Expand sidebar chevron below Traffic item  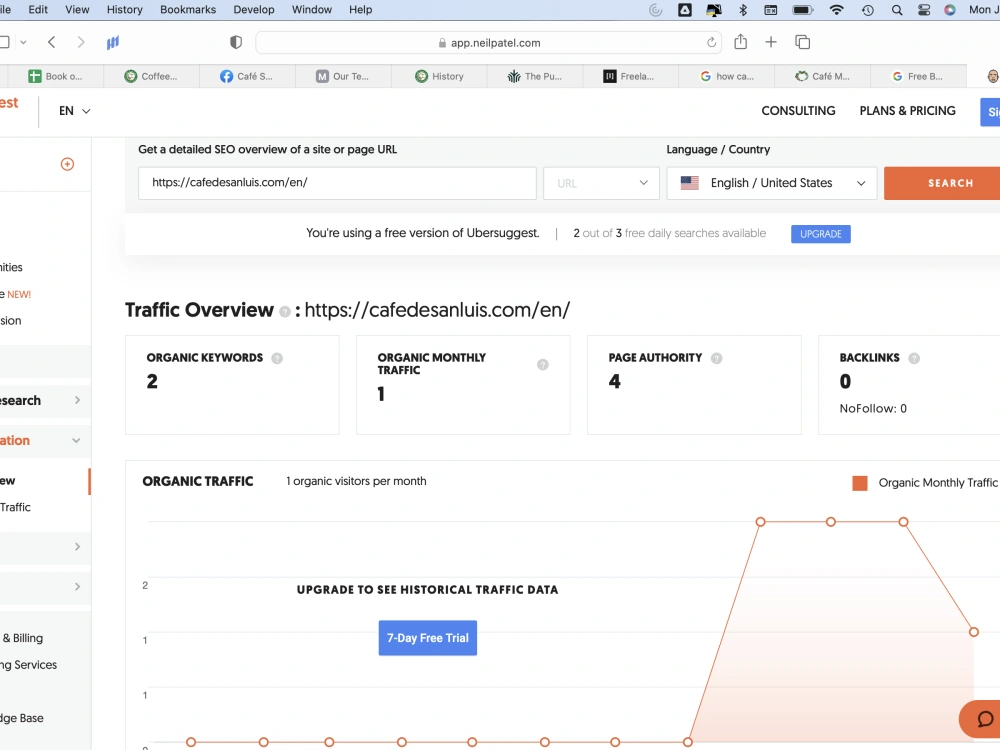click(77, 547)
